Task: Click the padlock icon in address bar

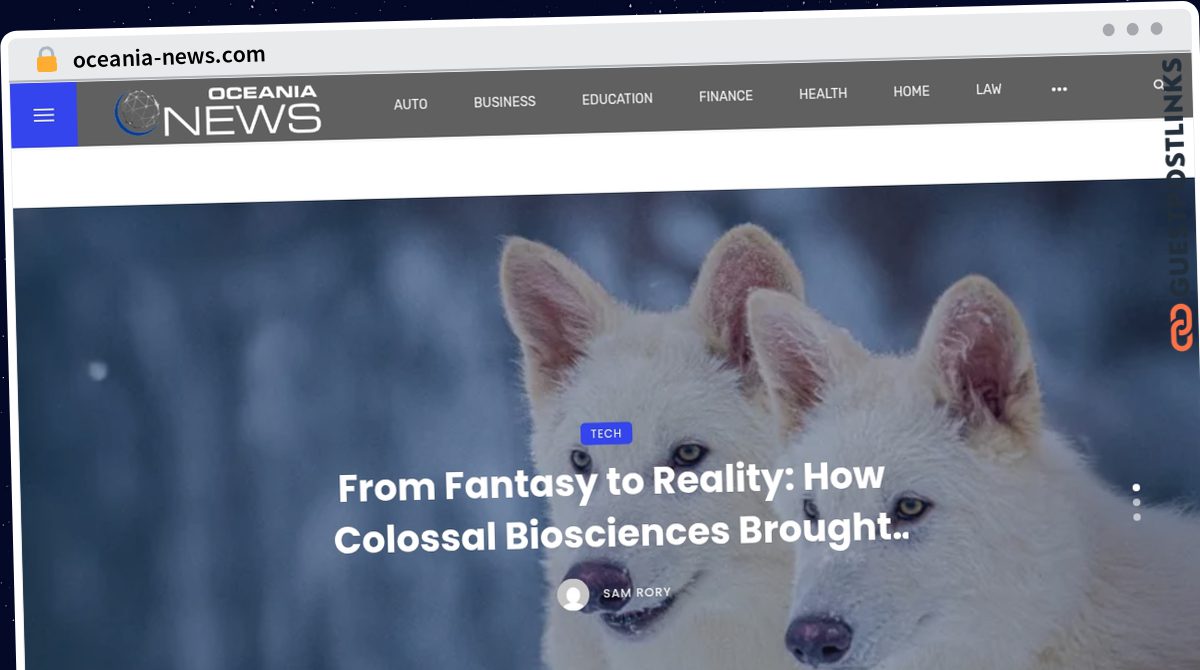Action: coord(47,59)
